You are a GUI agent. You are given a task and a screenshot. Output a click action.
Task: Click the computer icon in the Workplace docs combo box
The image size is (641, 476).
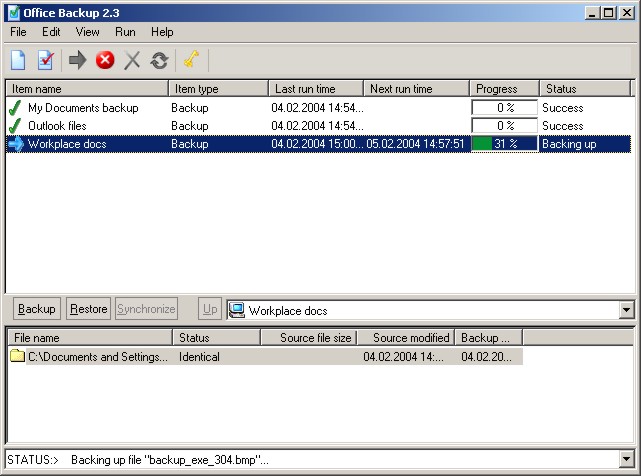[237, 310]
